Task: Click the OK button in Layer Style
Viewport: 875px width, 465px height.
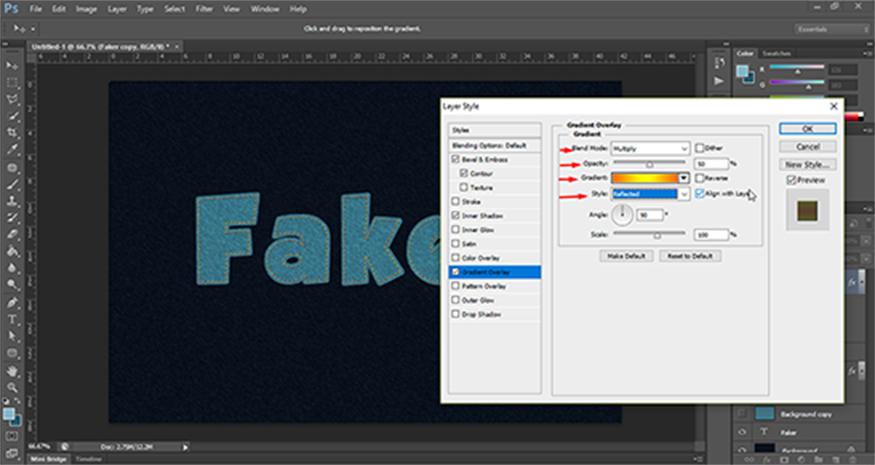Action: (808, 129)
